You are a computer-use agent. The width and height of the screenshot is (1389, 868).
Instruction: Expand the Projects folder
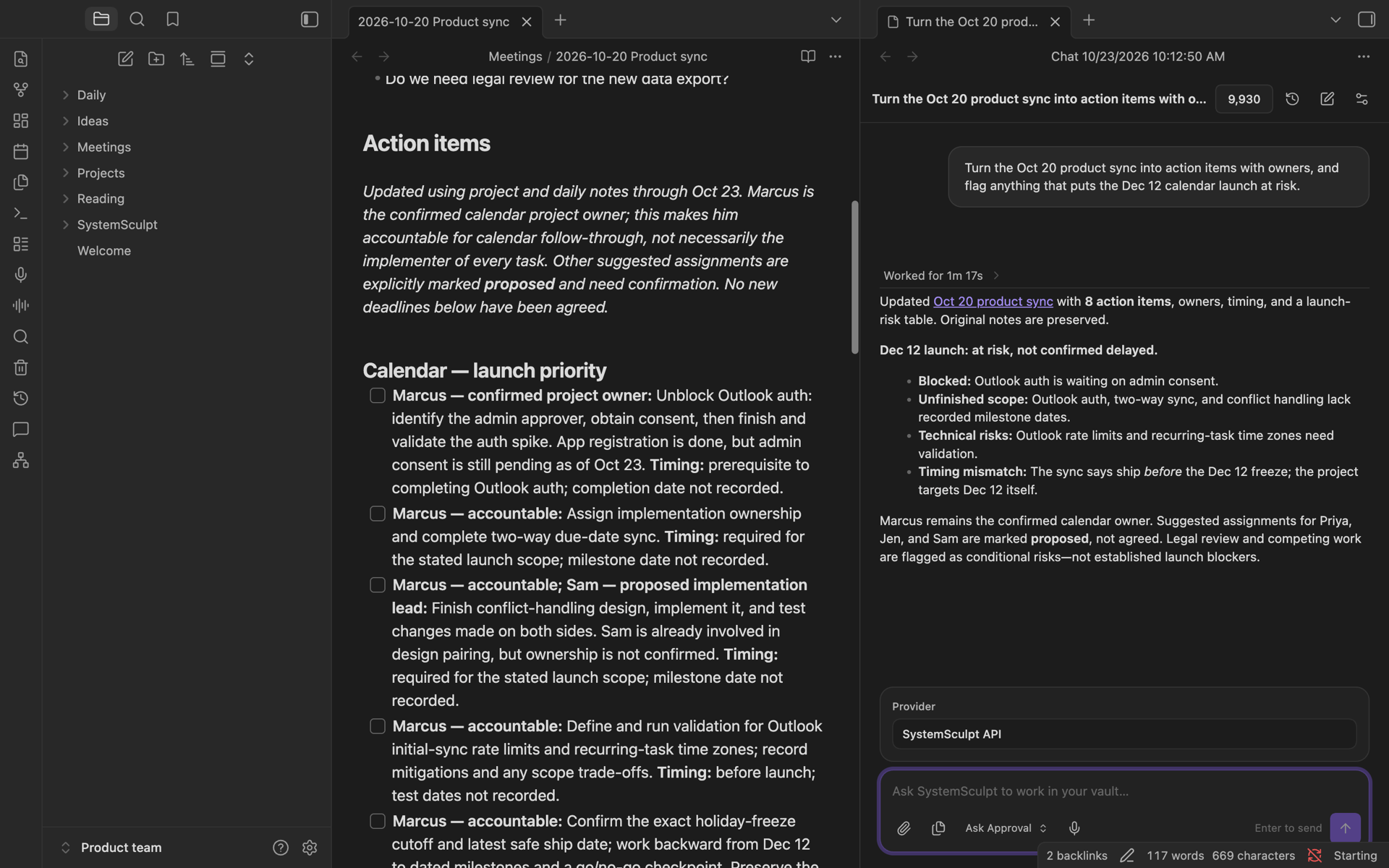[66, 173]
